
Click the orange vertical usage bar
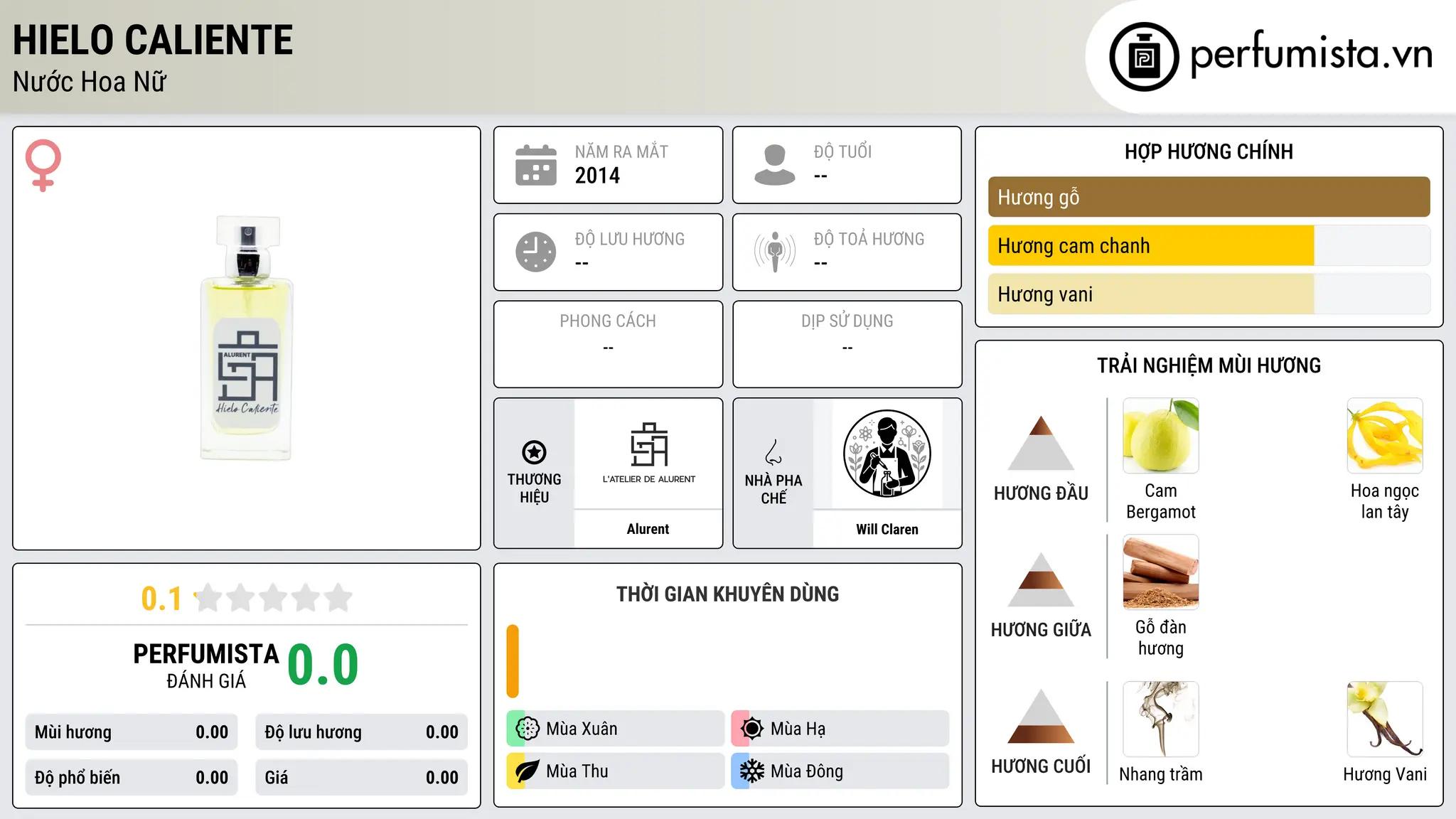(x=513, y=660)
